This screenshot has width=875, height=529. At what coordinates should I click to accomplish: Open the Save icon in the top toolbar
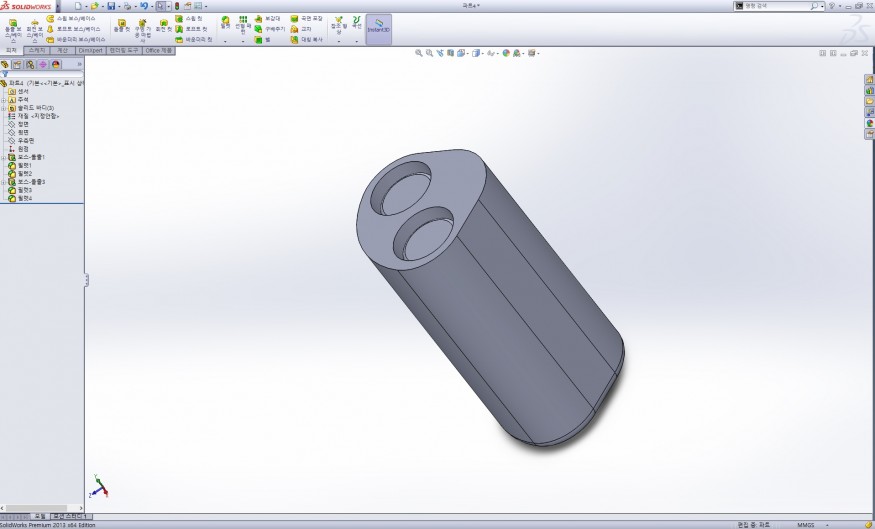(112, 6)
